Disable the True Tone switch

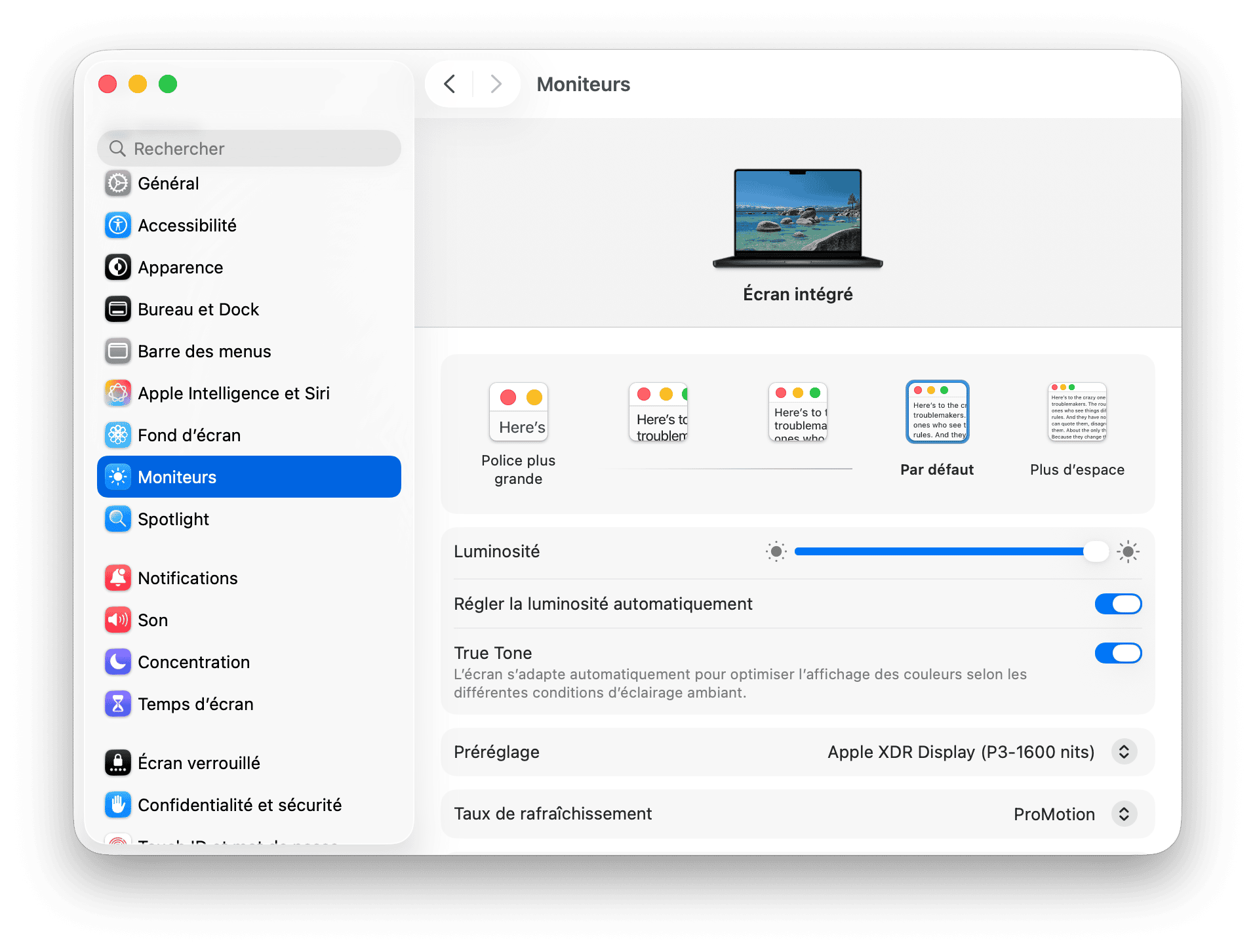pyautogui.click(x=1118, y=653)
